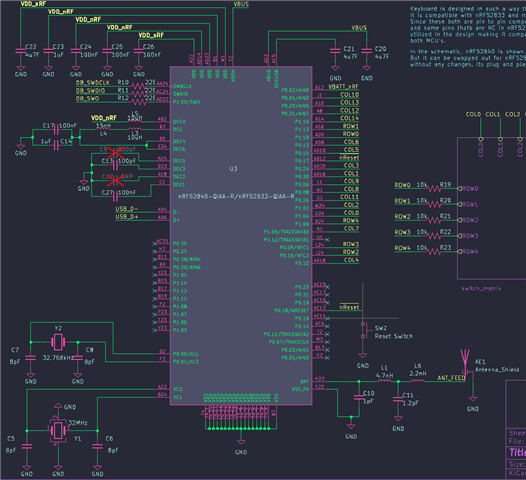This screenshot has width=526, height=480.
Task: Select the Y2 32.768kHz crystal symbol
Action: pos(58,342)
